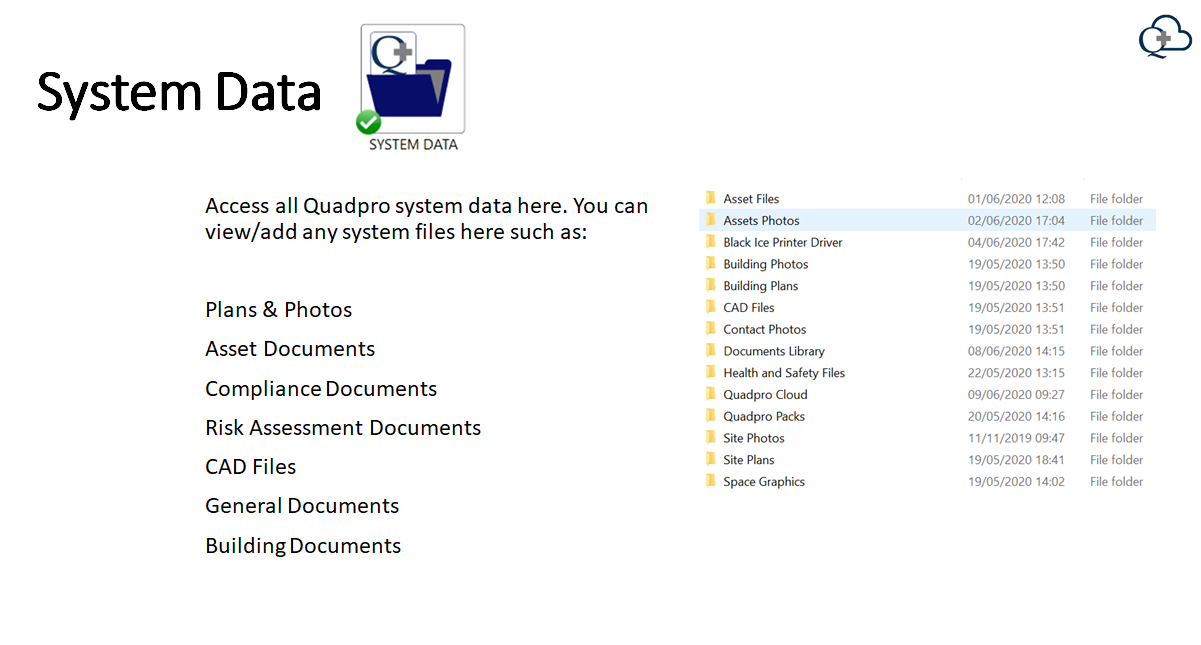Click the date 04/06/2020 17:42
The height and width of the screenshot is (645, 1201).
pos(1016,243)
